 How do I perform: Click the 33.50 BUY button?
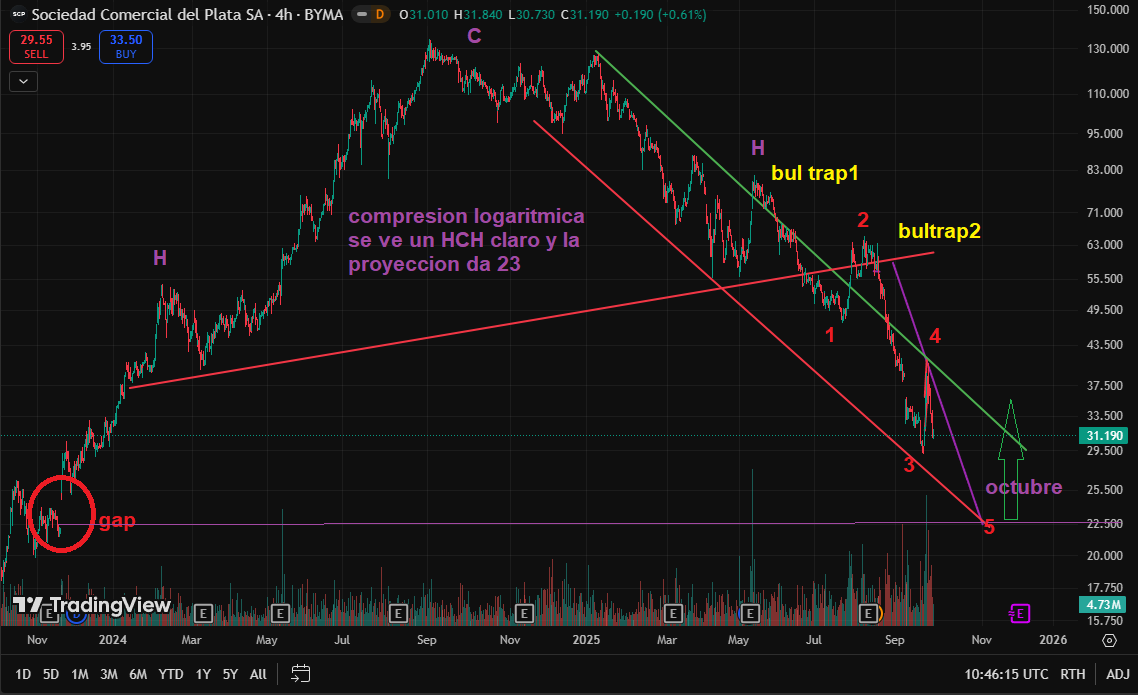coord(126,47)
